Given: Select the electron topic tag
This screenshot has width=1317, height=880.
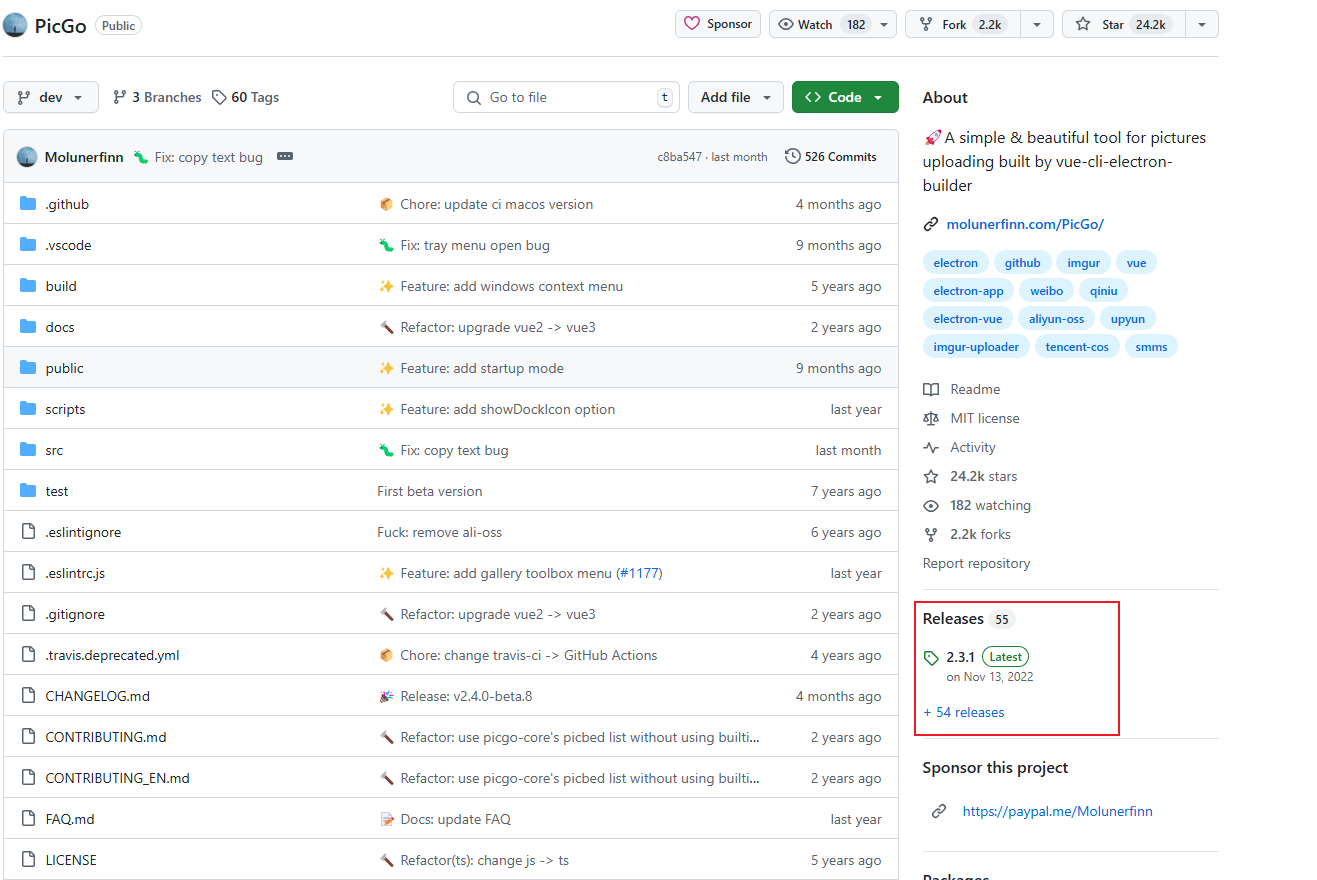Looking at the screenshot, I should click(956, 263).
